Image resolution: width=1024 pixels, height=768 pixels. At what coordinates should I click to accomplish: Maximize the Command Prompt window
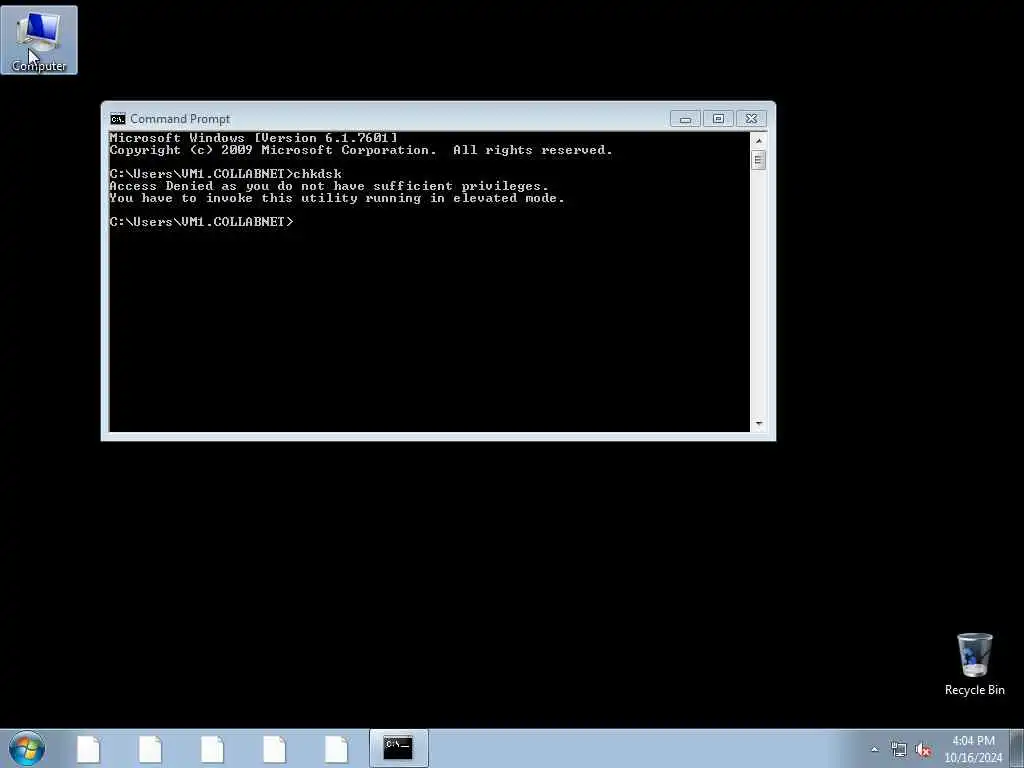[x=718, y=119]
